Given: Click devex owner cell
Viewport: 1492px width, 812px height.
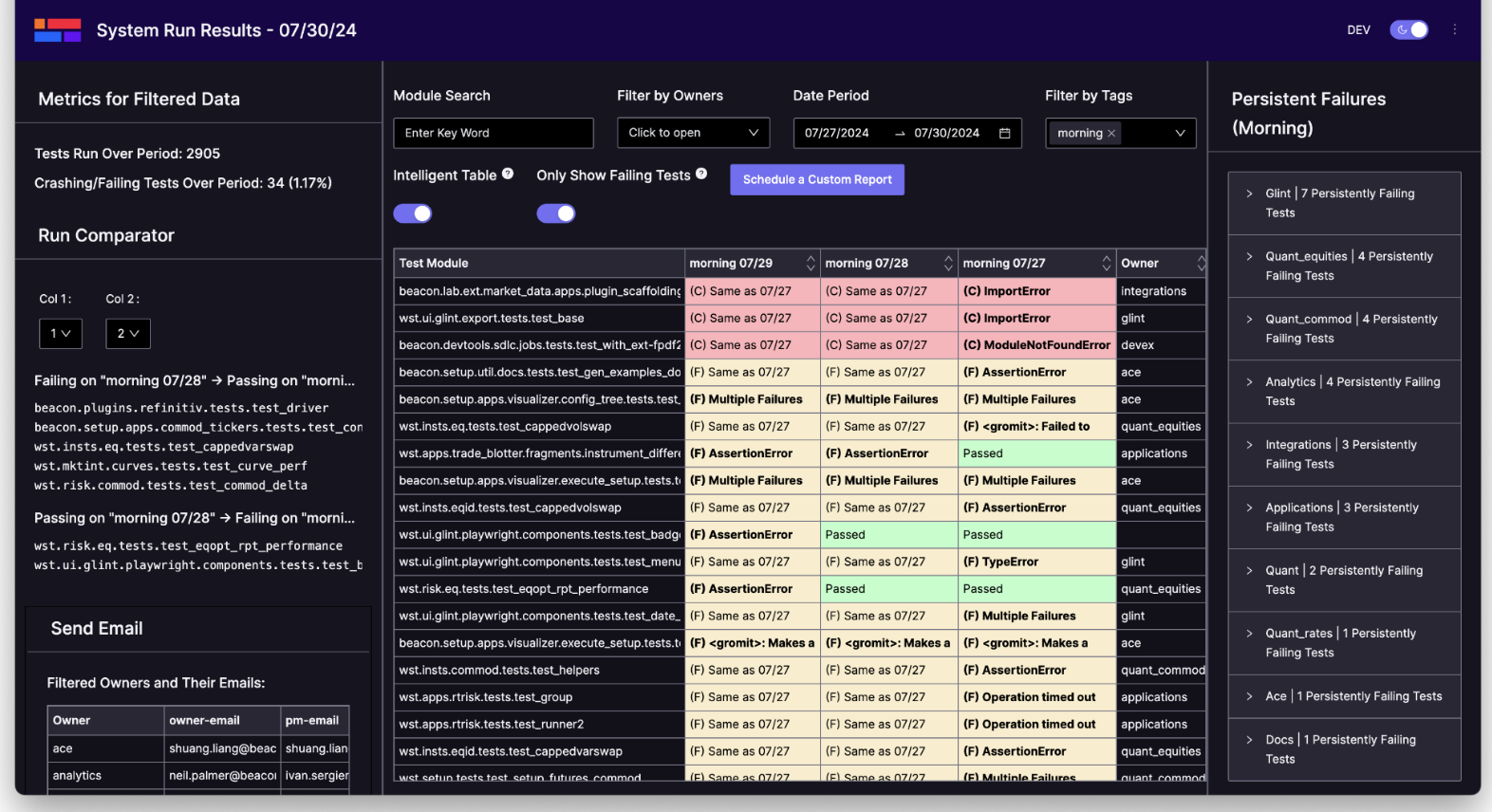Looking at the screenshot, I should [1162, 345].
